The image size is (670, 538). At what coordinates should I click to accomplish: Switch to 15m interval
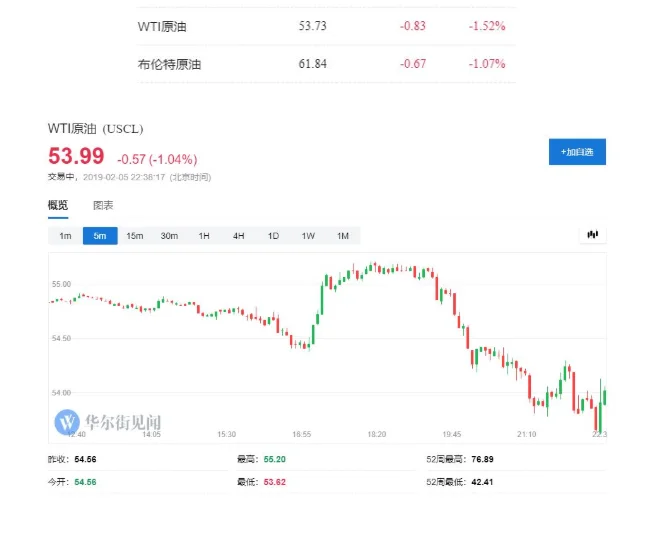pyautogui.click(x=135, y=236)
